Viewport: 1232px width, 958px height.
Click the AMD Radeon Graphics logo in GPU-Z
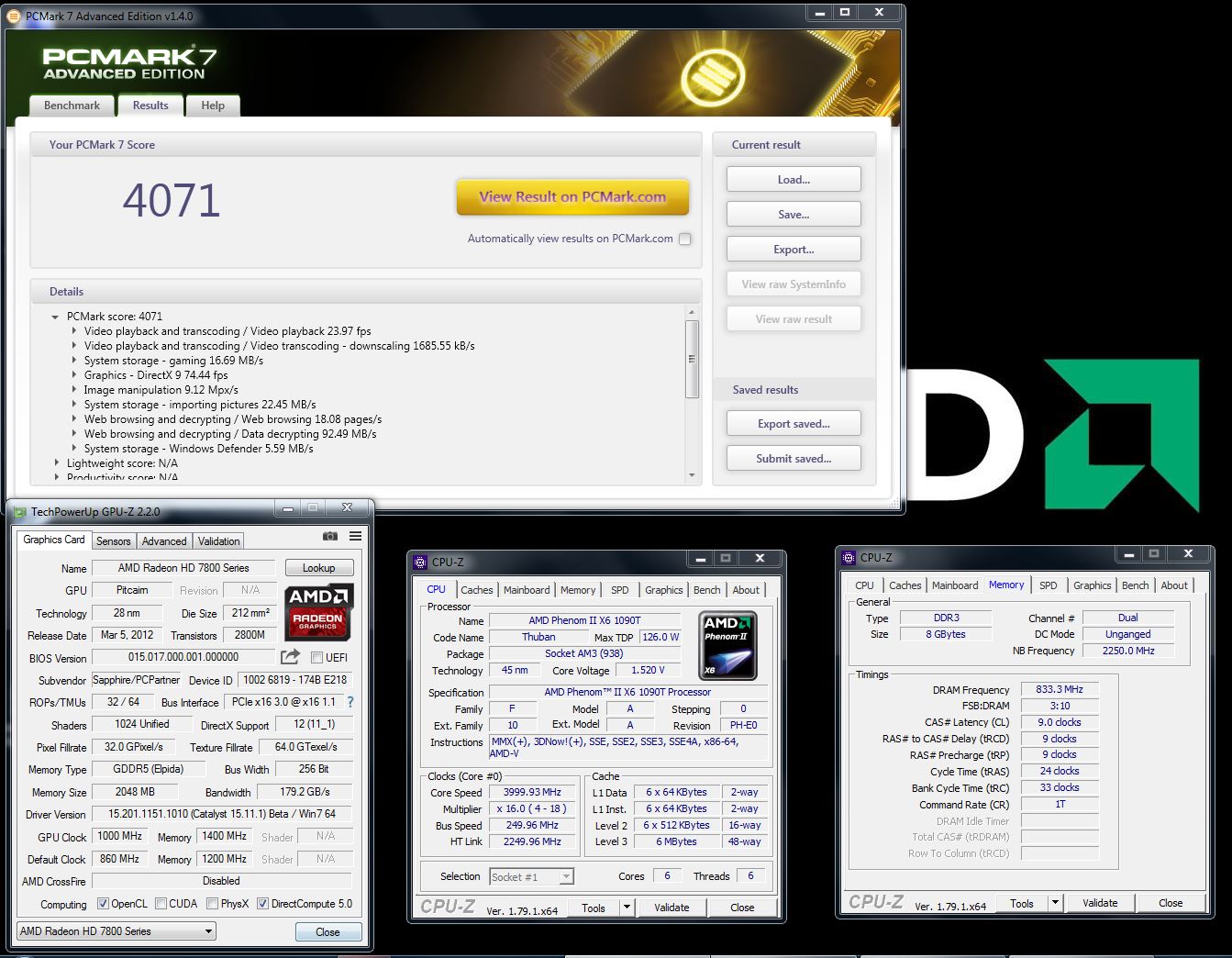coord(317,612)
